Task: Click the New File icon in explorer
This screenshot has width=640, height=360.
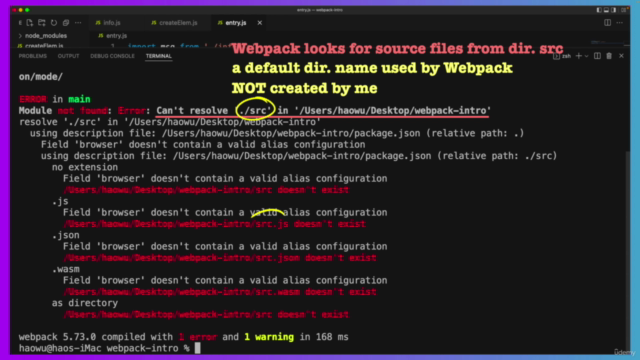Action: 30,23
